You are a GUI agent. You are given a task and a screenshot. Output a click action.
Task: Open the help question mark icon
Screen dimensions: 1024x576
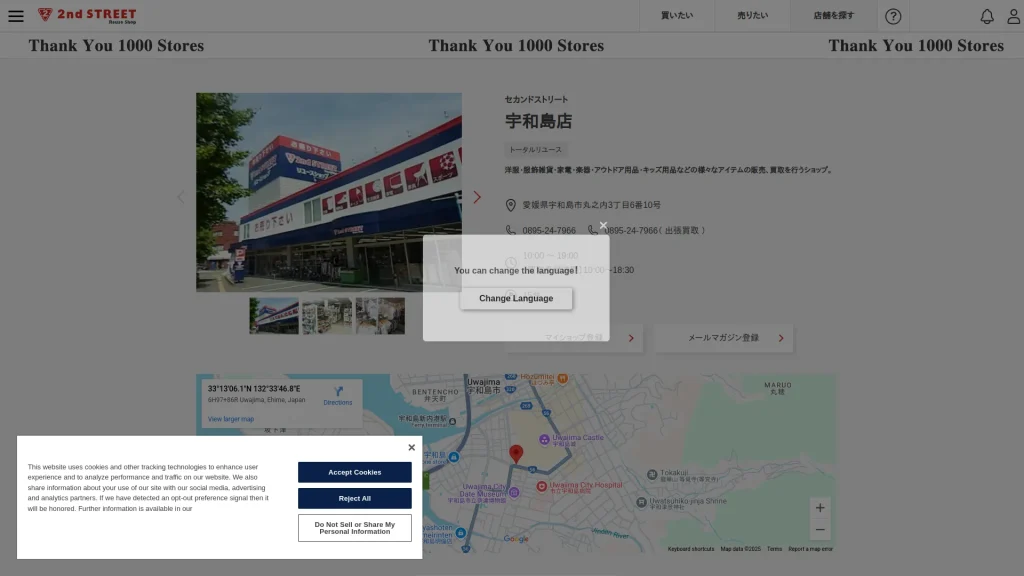(893, 16)
